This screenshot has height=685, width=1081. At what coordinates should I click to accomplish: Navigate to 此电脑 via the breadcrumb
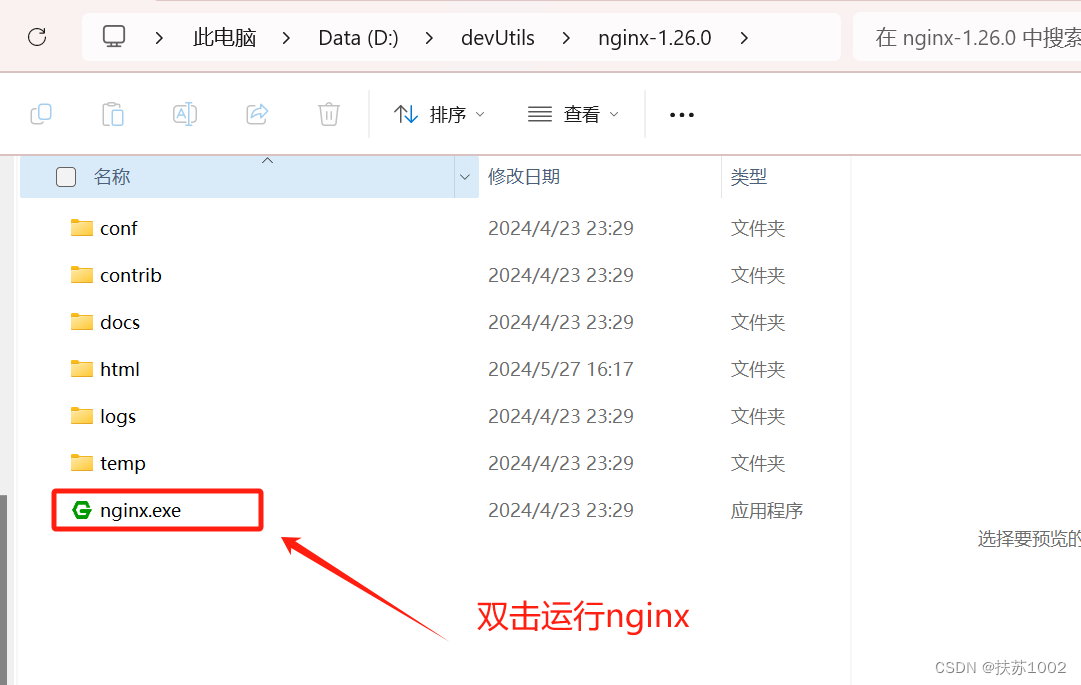(224, 37)
